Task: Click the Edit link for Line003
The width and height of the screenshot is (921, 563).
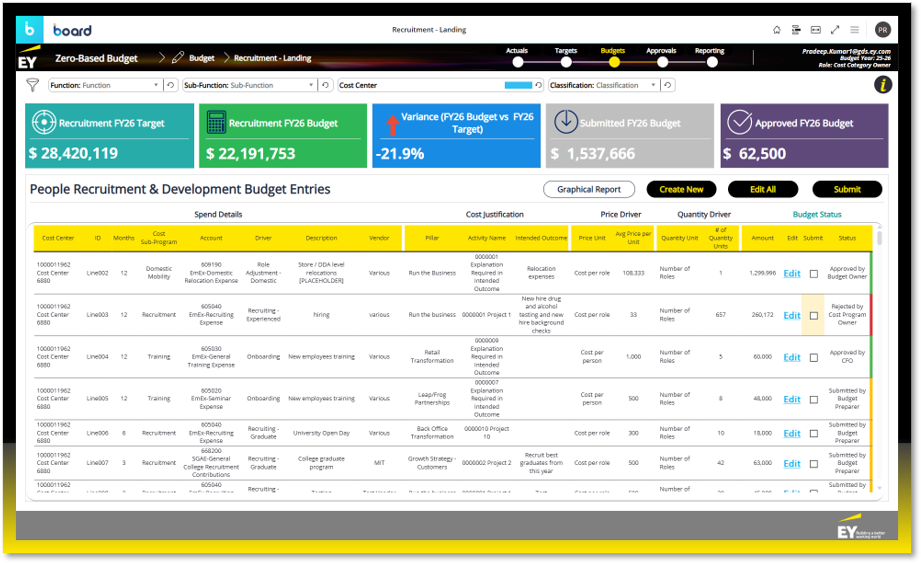Action: [792, 316]
